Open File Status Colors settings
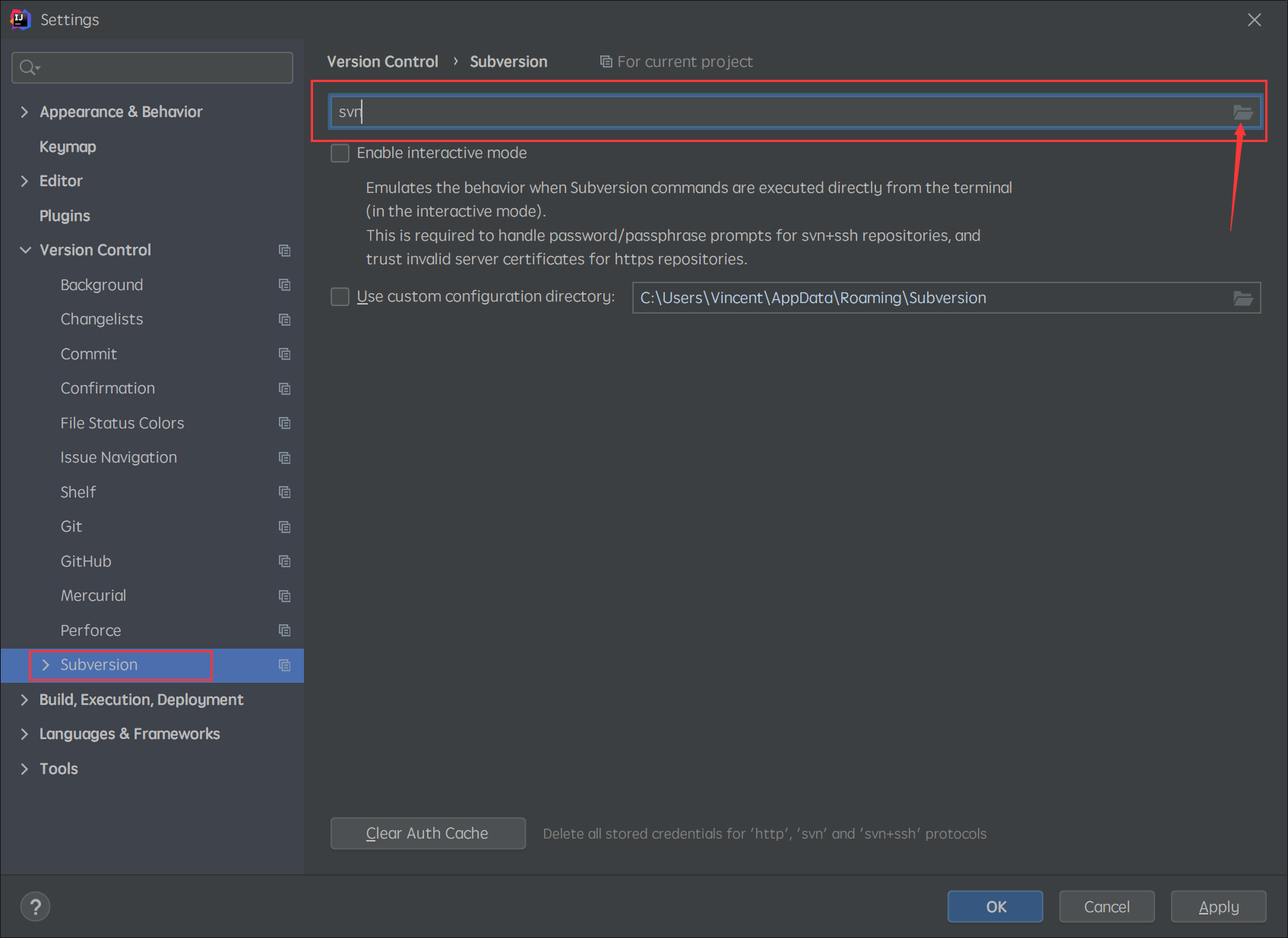The image size is (1288, 938). (122, 423)
